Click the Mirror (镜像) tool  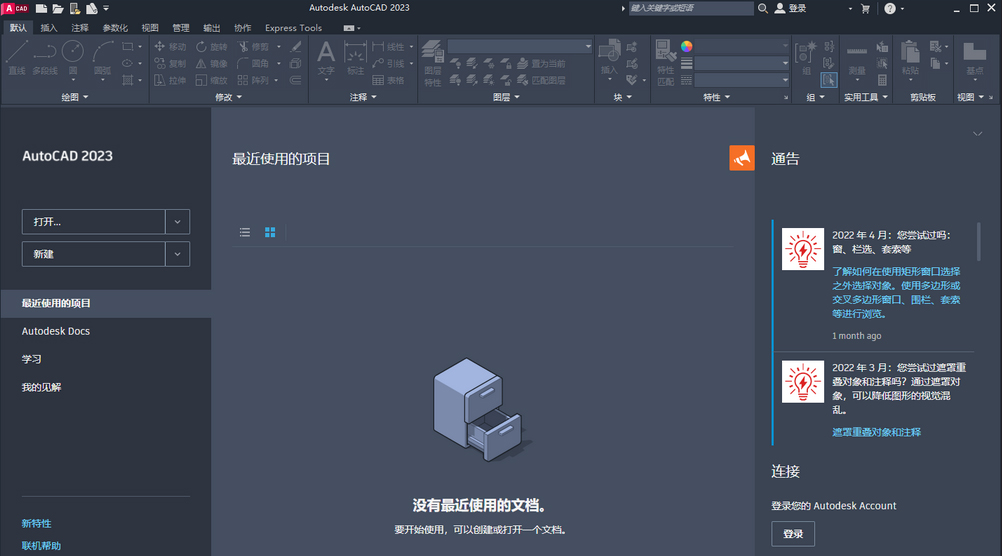point(212,63)
